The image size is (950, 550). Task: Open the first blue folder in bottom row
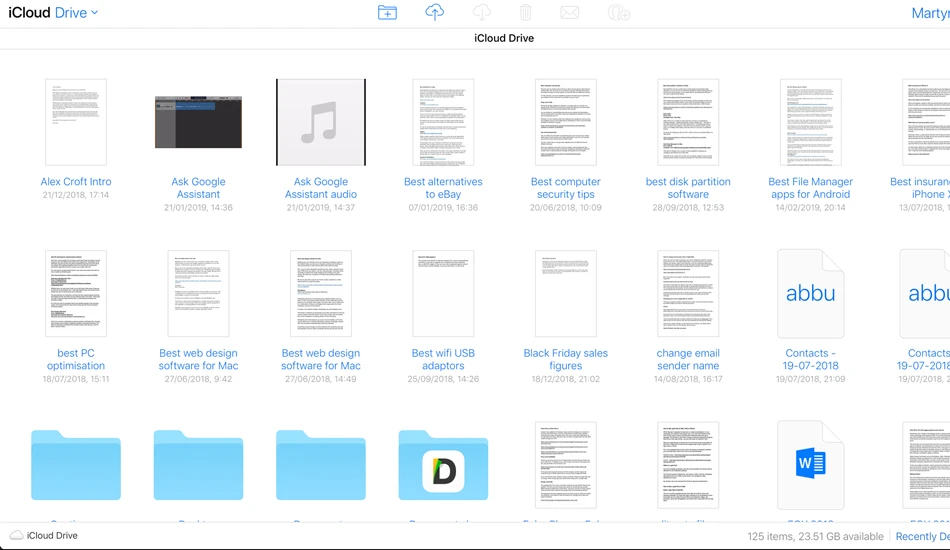pyautogui.click(x=76, y=465)
